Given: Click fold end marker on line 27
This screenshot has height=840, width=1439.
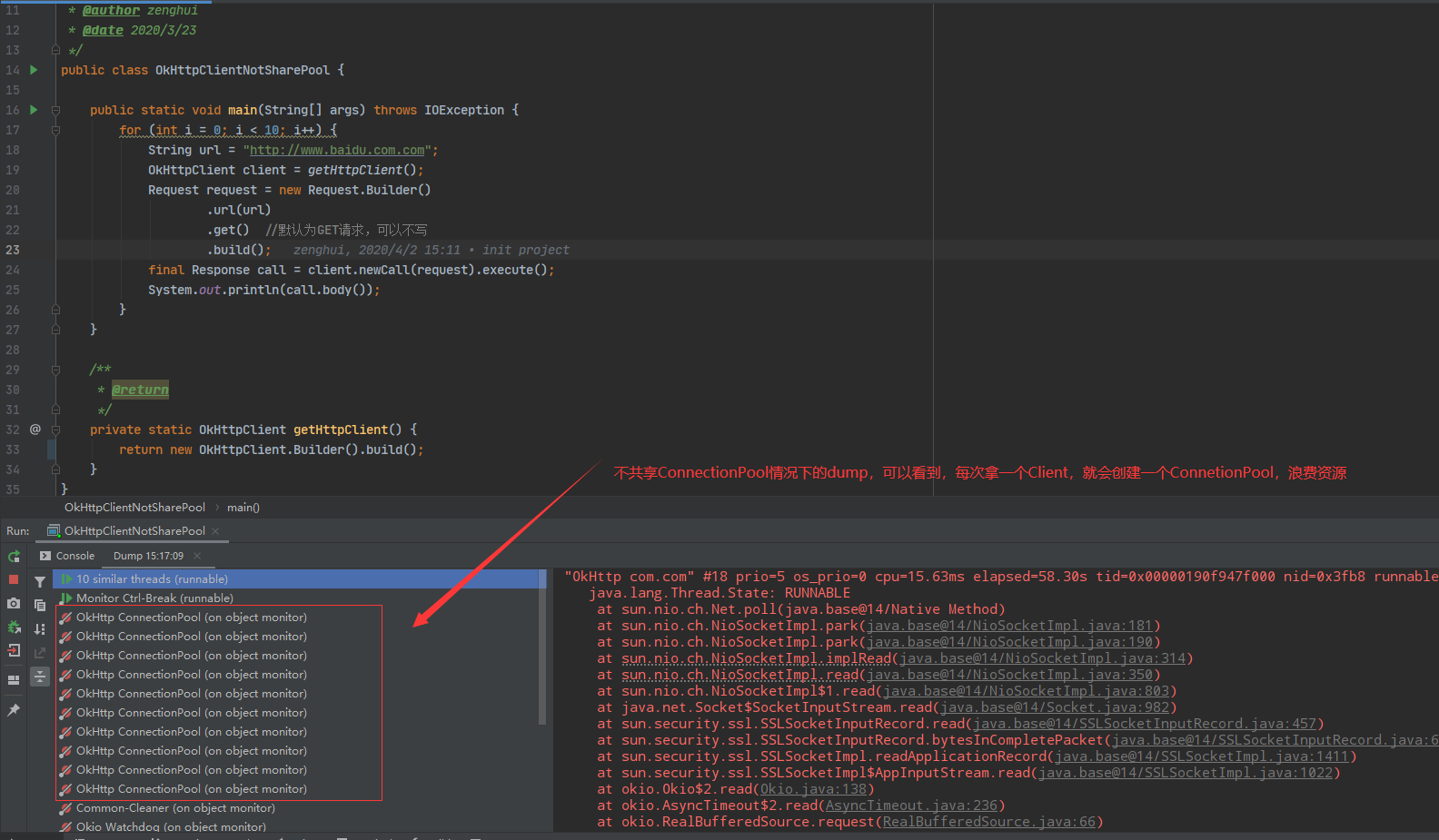Looking at the screenshot, I should pyautogui.click(x=55, y=330).
